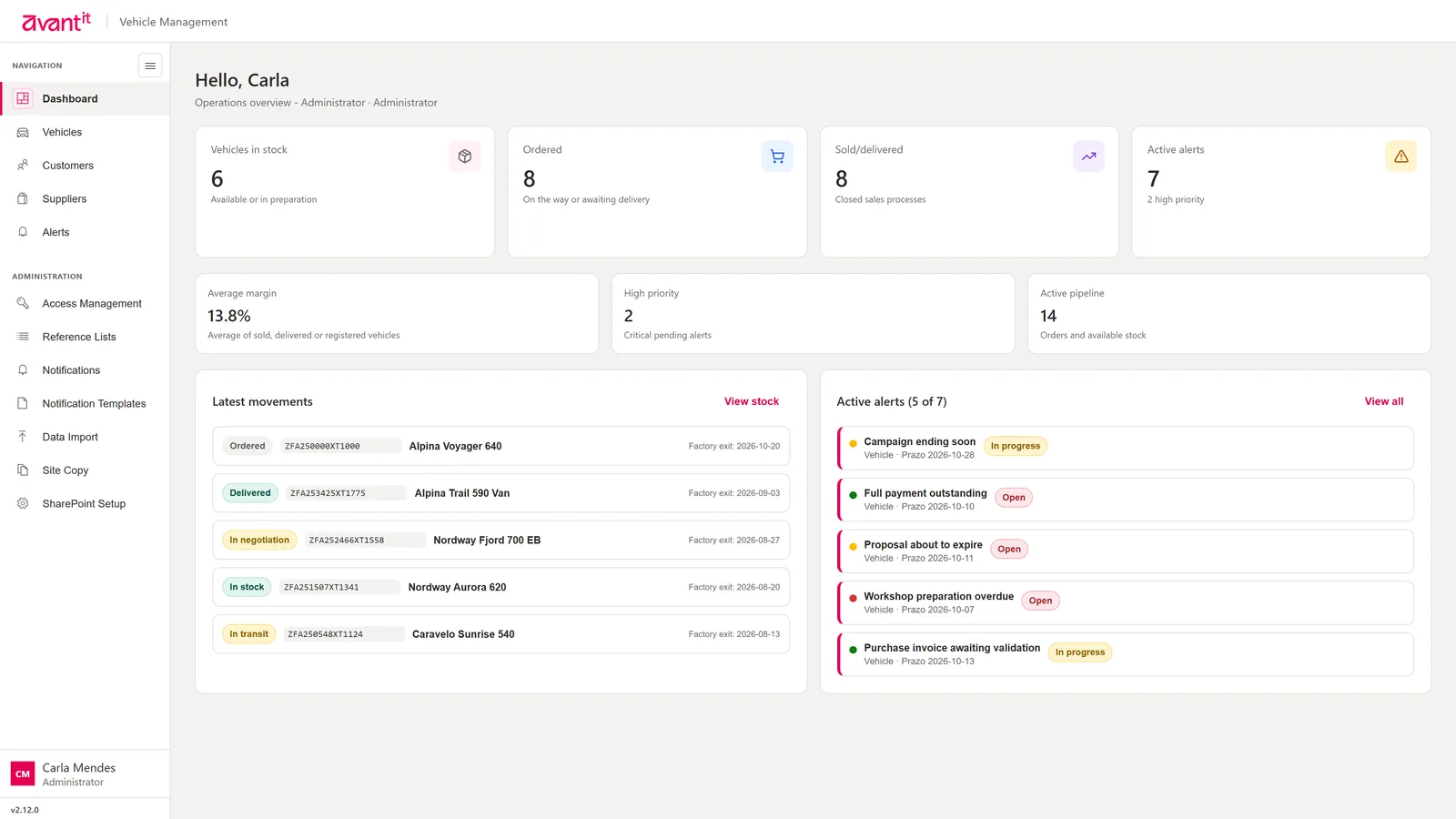Select the Alpina Voyager 640 movement row
The height and width of the screenshot is (819, 1456).
(x=501, y=446)
